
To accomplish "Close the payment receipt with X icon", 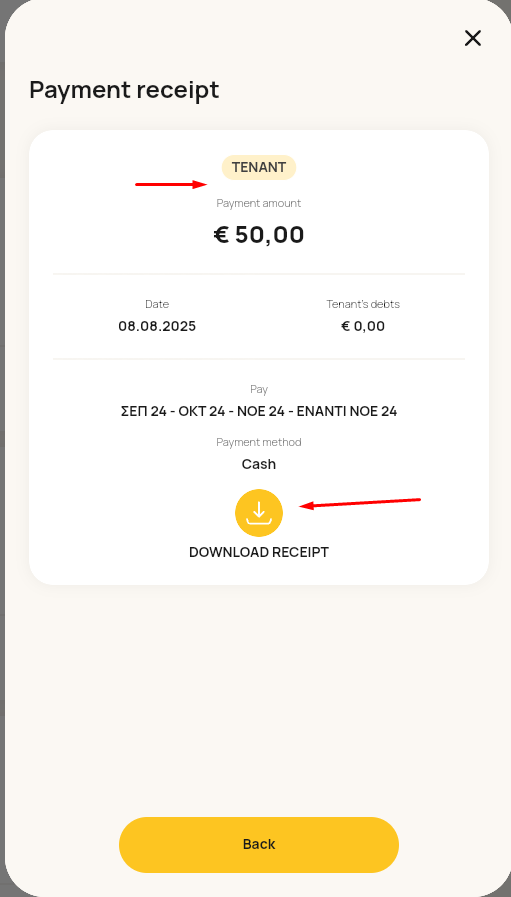I will (x=473, y=38).
